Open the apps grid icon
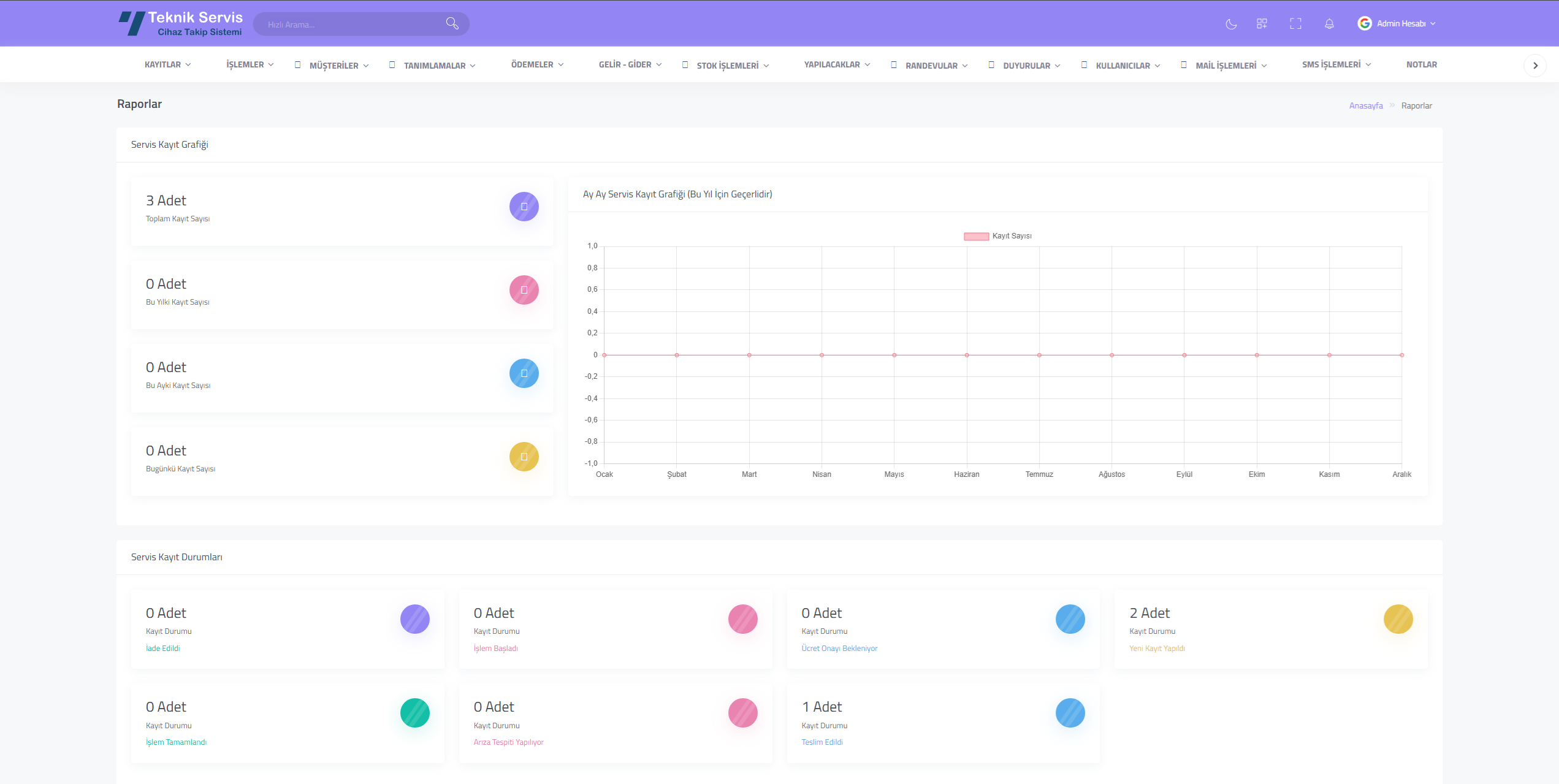The height and width of the screenshot is (784, 1559). point(1262,24)
